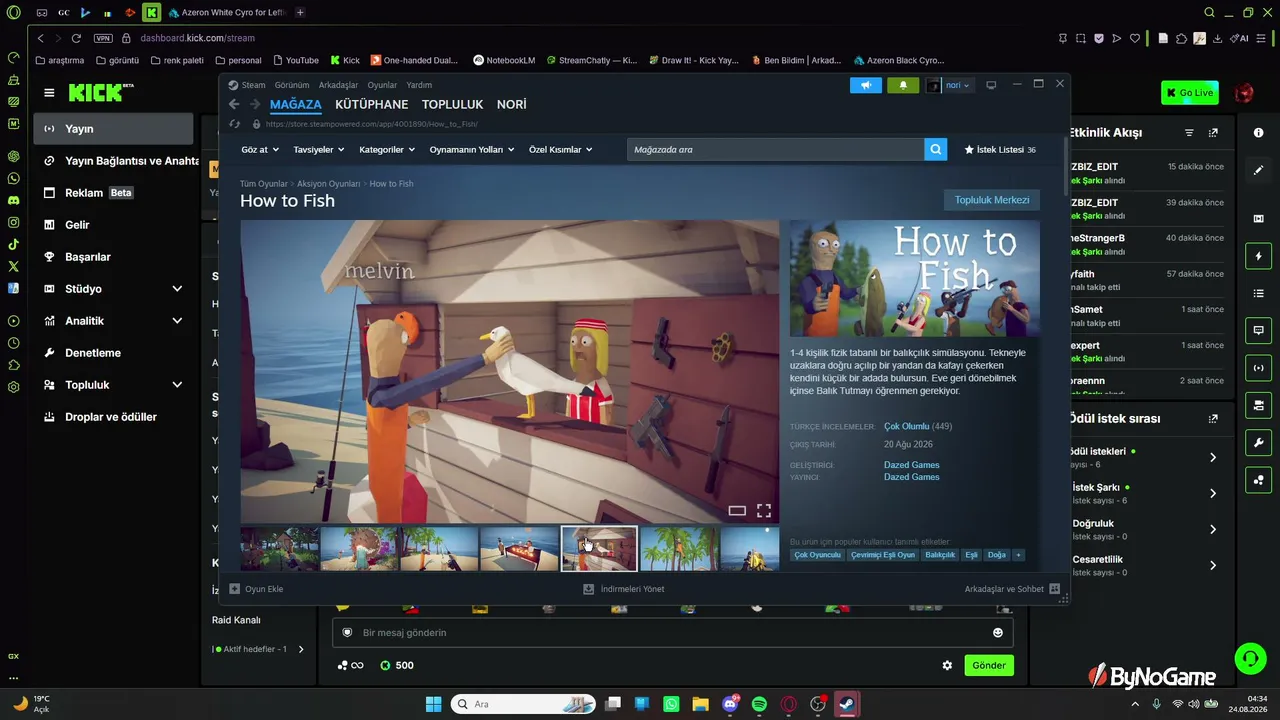The height and width of the screenshot is (720, 1280).
Task: Pop out the Etkinlik Akışı panel
Action: coord(1213,132)
